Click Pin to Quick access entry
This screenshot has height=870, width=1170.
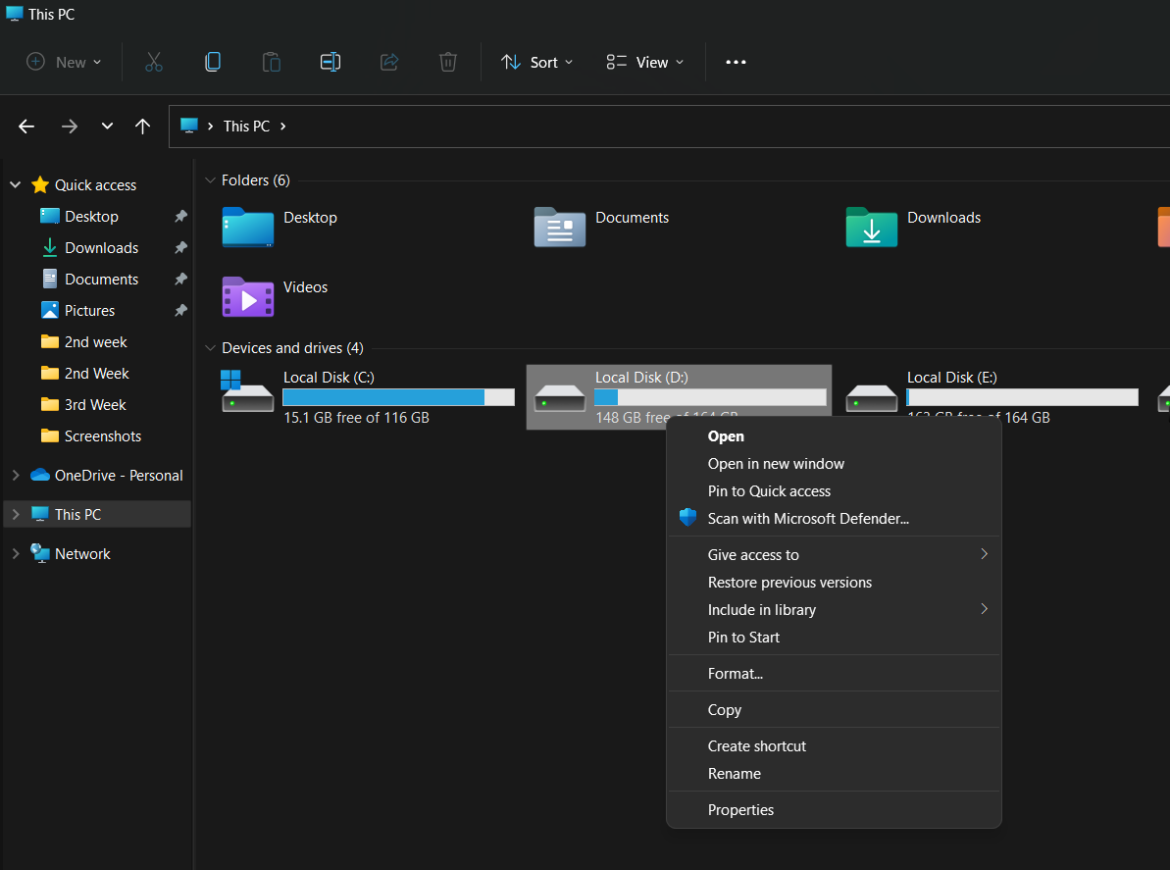pos(769,490)
